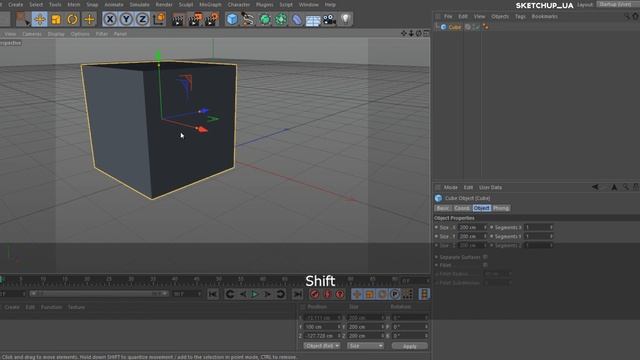Click the floor environment grid icon
Screen dimensions: 640x360
point(313,20)
